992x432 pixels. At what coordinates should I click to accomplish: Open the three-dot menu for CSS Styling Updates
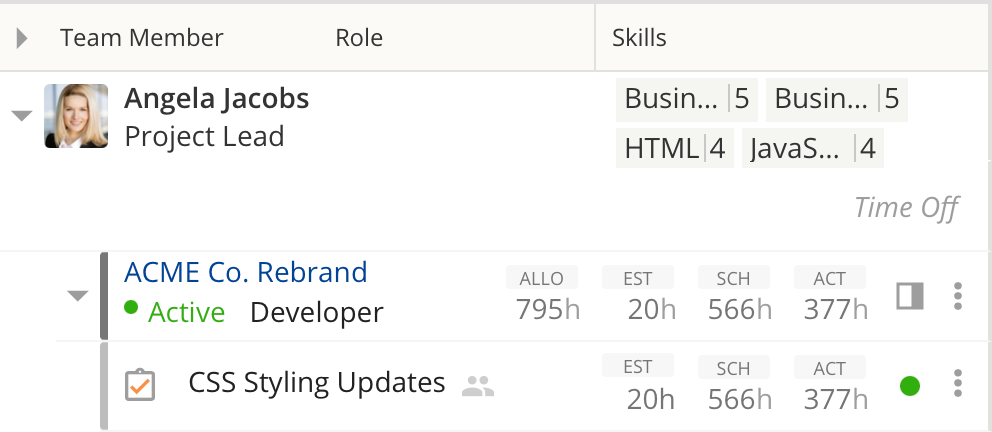coord(958,383)
